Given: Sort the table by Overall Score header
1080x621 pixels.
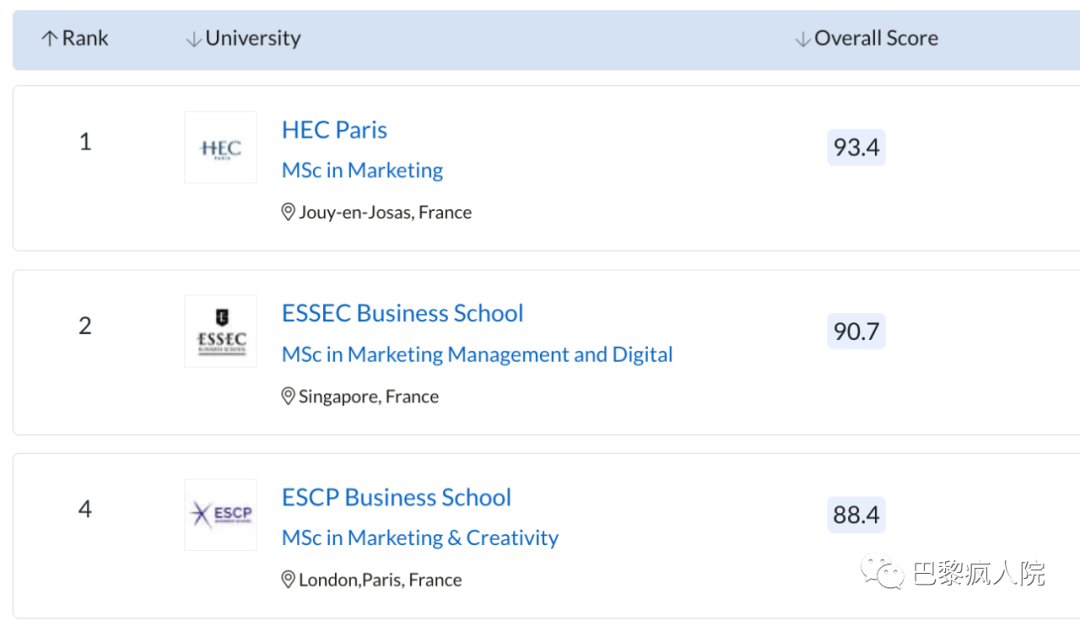Looking at the screenshot, I should pyautogui.click(x=876, y=39).
